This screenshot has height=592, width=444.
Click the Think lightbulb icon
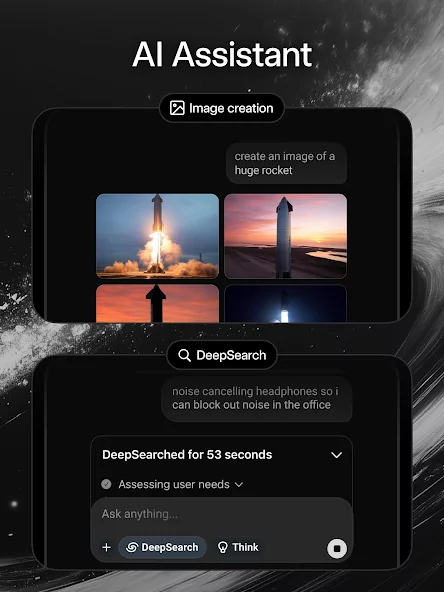point(223,547)
